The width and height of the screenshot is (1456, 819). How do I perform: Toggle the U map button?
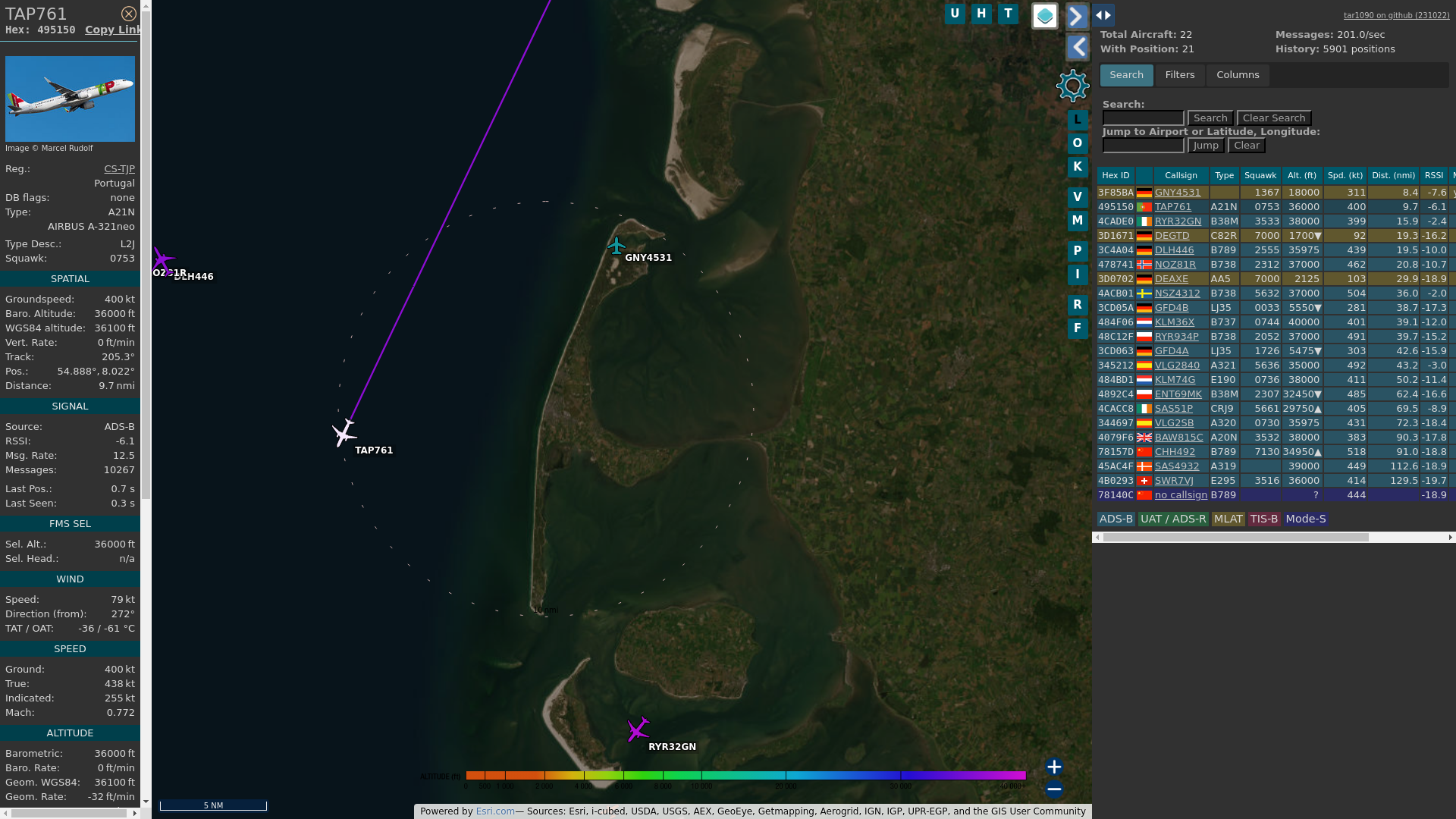coord(955,14)
